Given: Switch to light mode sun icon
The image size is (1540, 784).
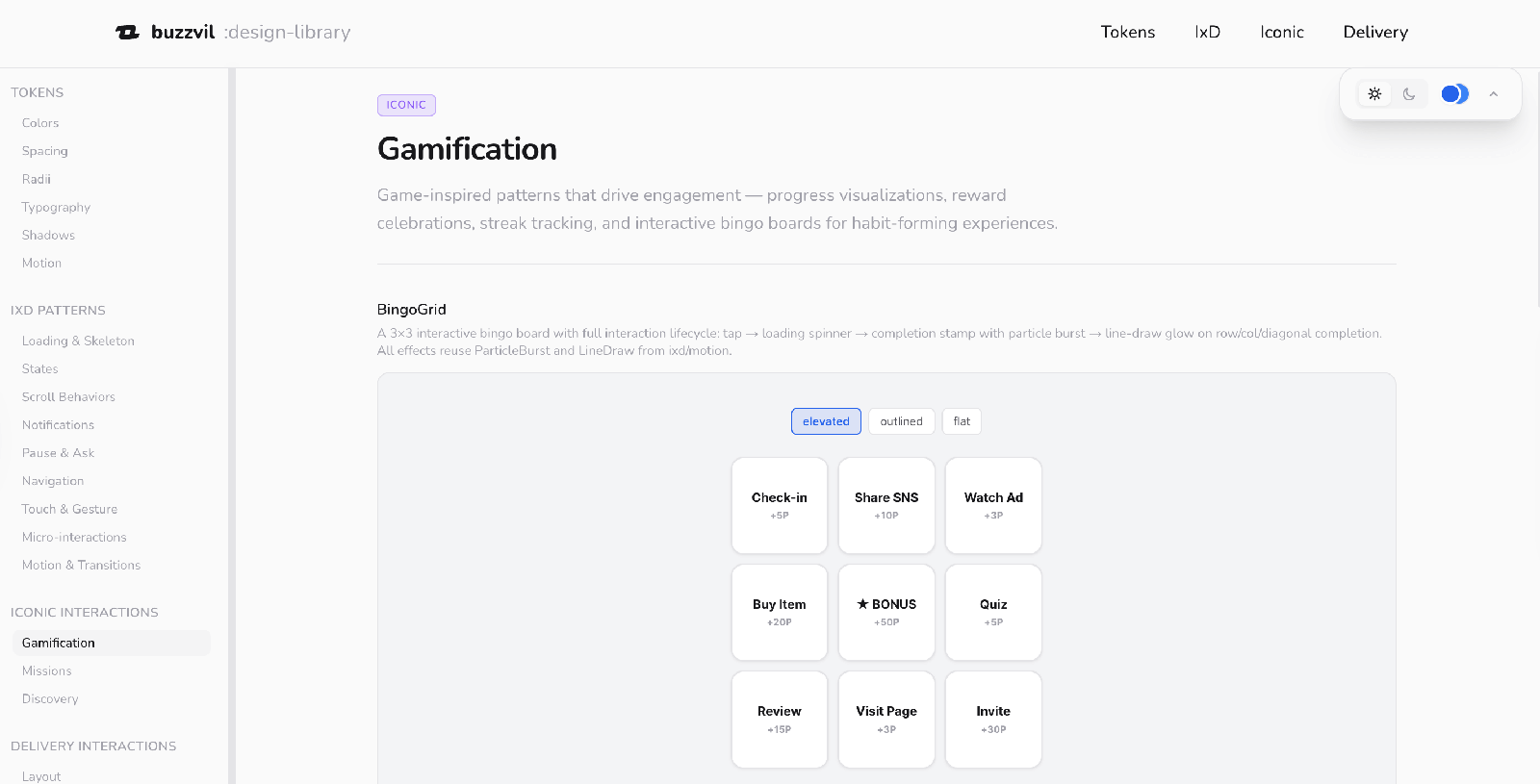Looking at the screenshot, I should coord(1374,94).
